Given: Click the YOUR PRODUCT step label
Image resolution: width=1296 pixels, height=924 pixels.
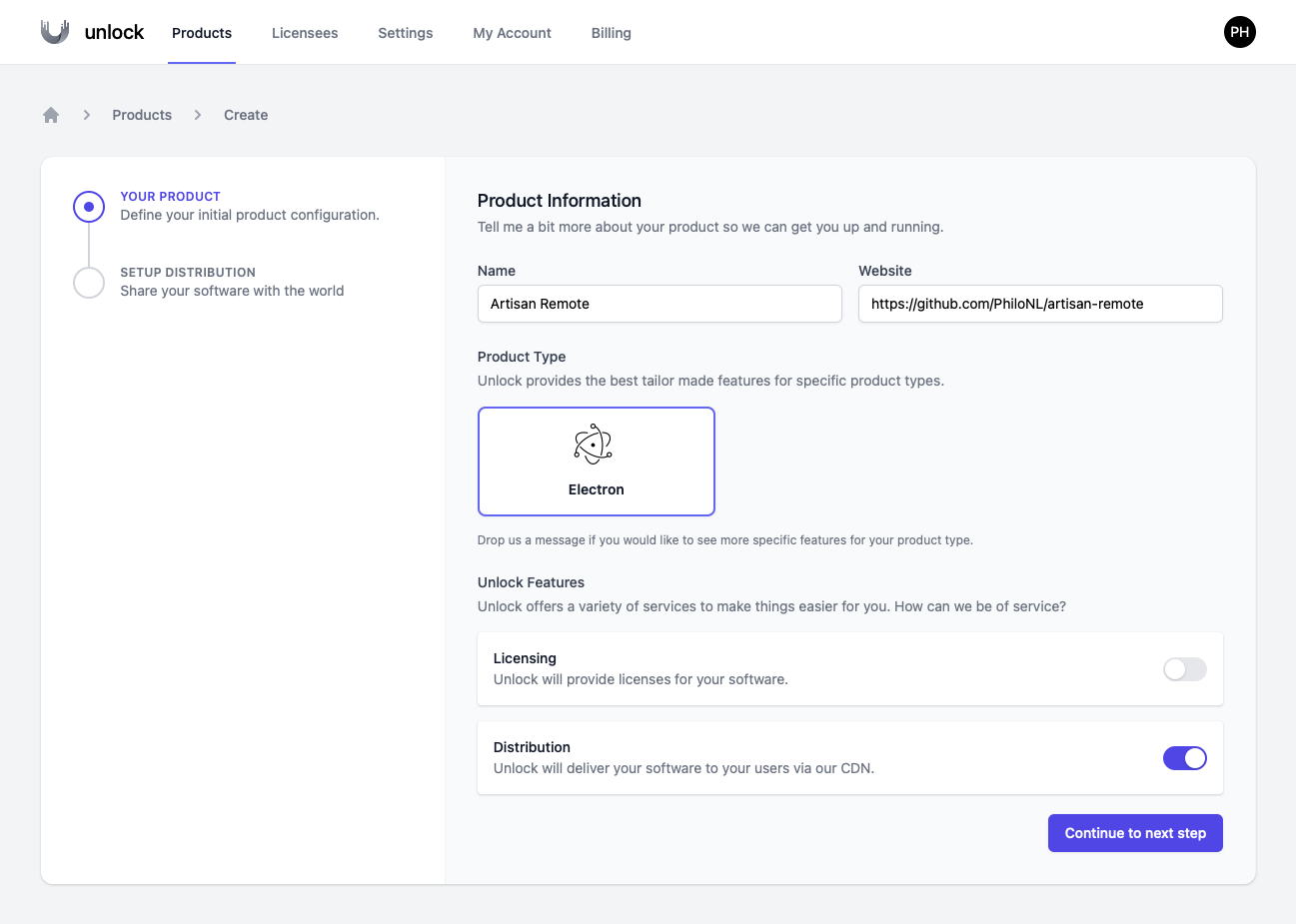Looking at the screenshot, I should click(170, 197).
